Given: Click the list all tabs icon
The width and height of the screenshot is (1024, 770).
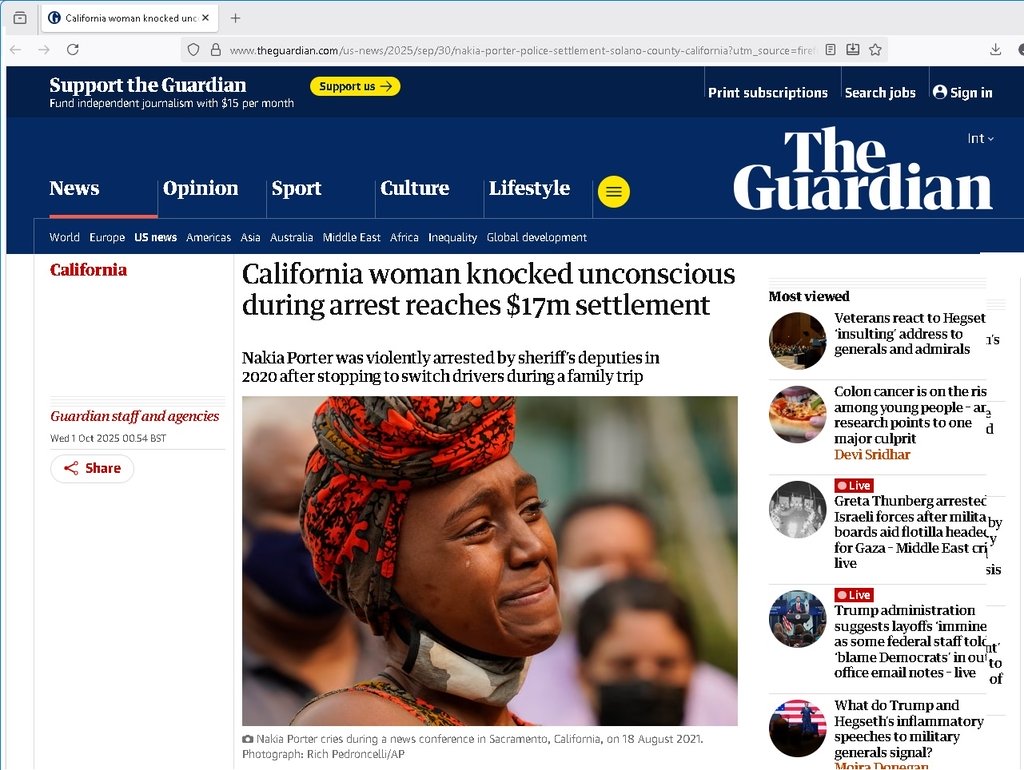Looking at the screenshot, I should click(x=20, y=18).
